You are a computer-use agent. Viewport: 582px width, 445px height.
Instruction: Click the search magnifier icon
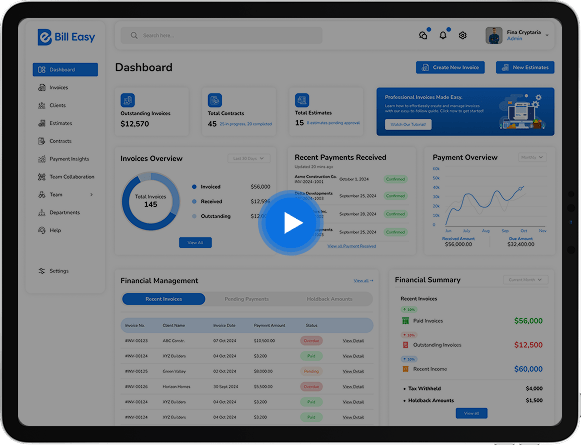[134, 35]
